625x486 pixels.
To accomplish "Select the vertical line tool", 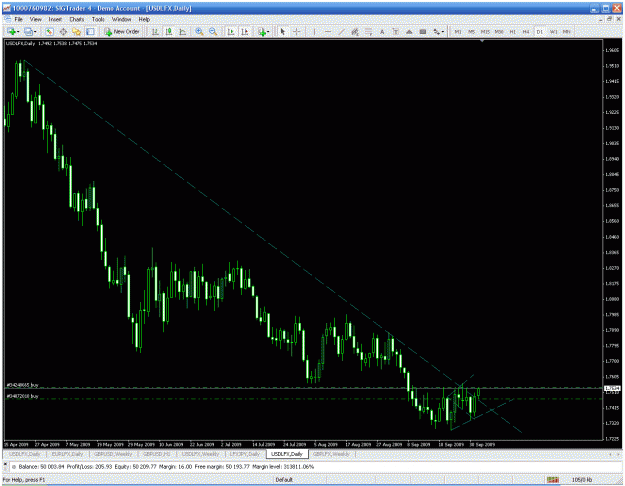I will tap(314, 31).
